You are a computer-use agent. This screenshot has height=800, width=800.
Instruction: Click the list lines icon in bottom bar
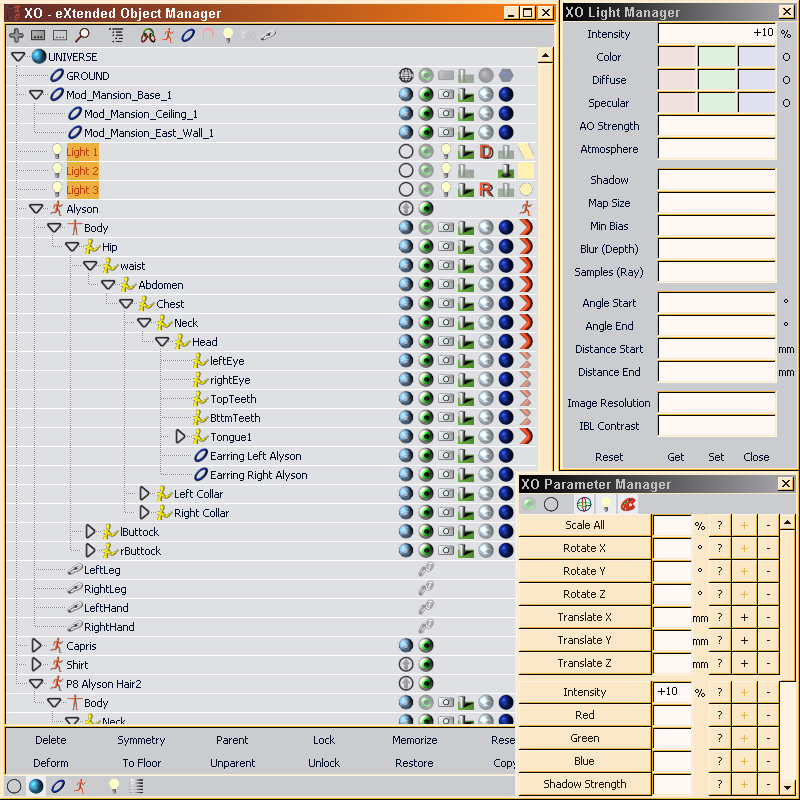136,786
